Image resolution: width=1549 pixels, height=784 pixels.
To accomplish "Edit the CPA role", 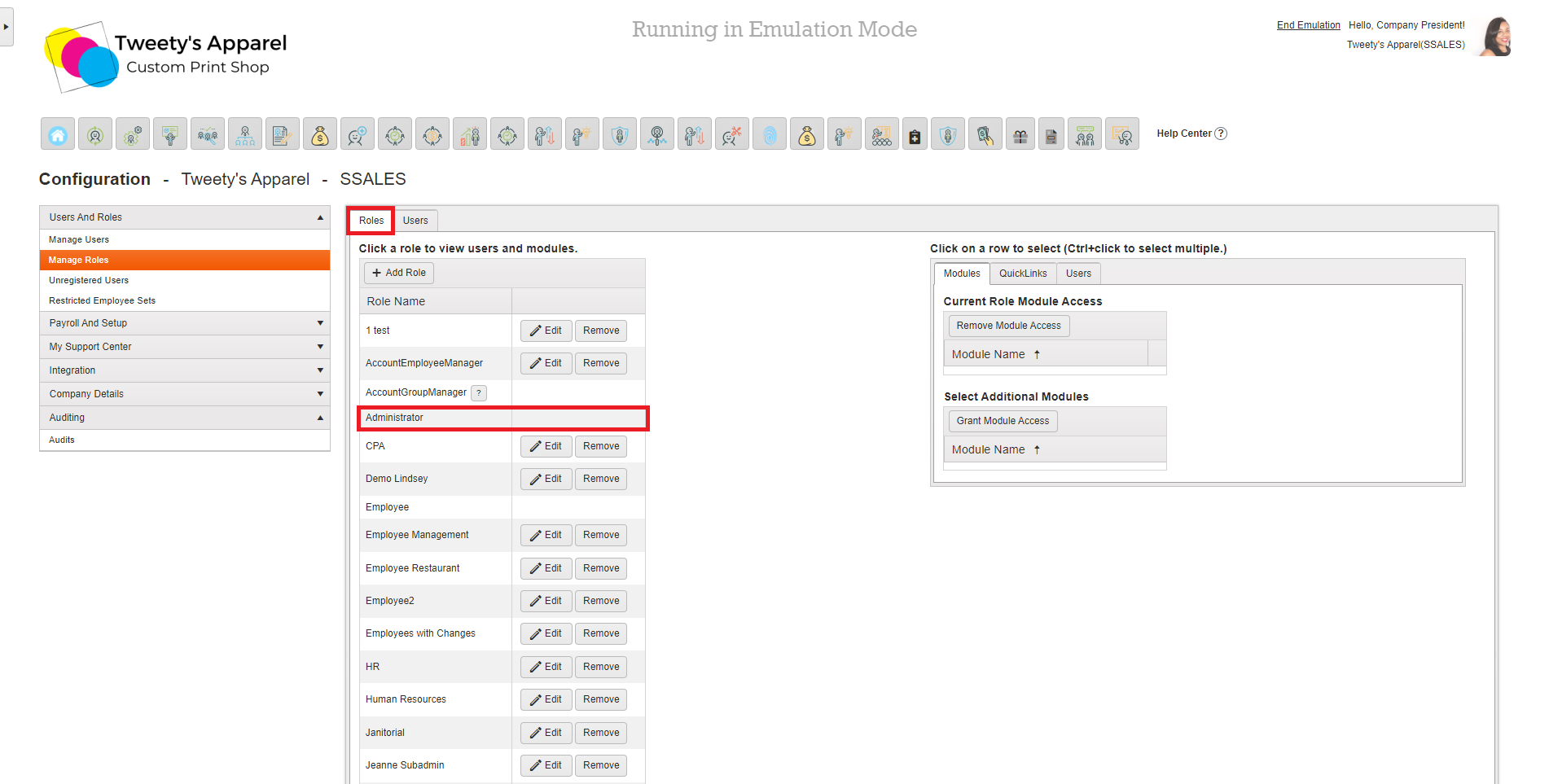I will 546,446.
